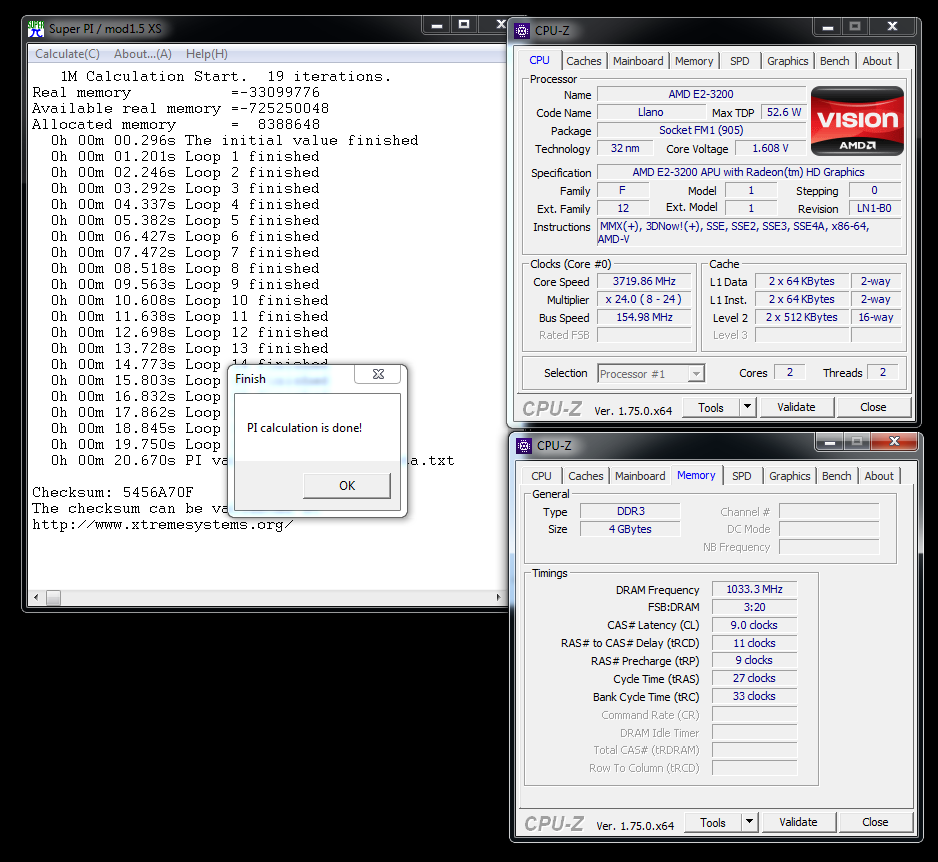Click the Multiplier value x 24.0 ( 8 - 24 )

644,300
